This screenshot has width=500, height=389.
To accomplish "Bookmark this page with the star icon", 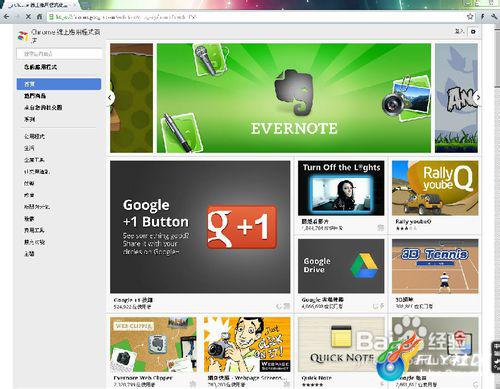I will pyautogui.click(x=470, y=16).
